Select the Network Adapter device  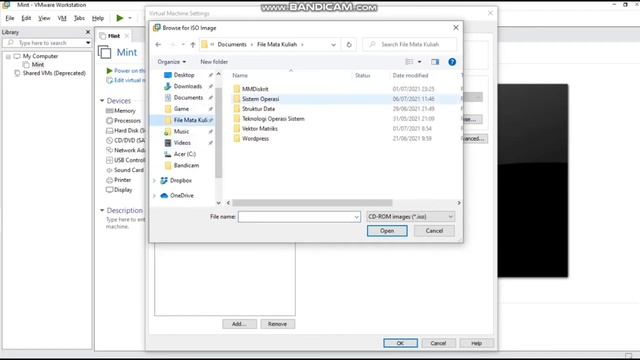click(x=125, y=150)
